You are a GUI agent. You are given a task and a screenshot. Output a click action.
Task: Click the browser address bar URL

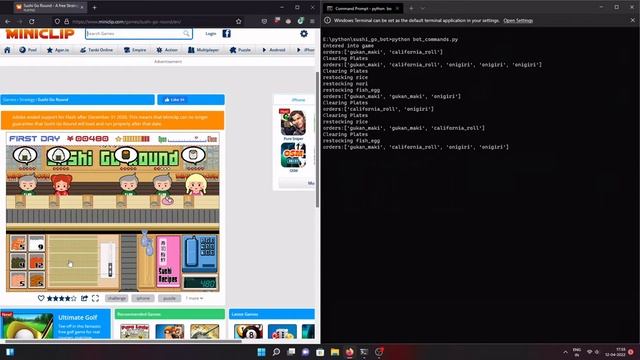(127, 21)
